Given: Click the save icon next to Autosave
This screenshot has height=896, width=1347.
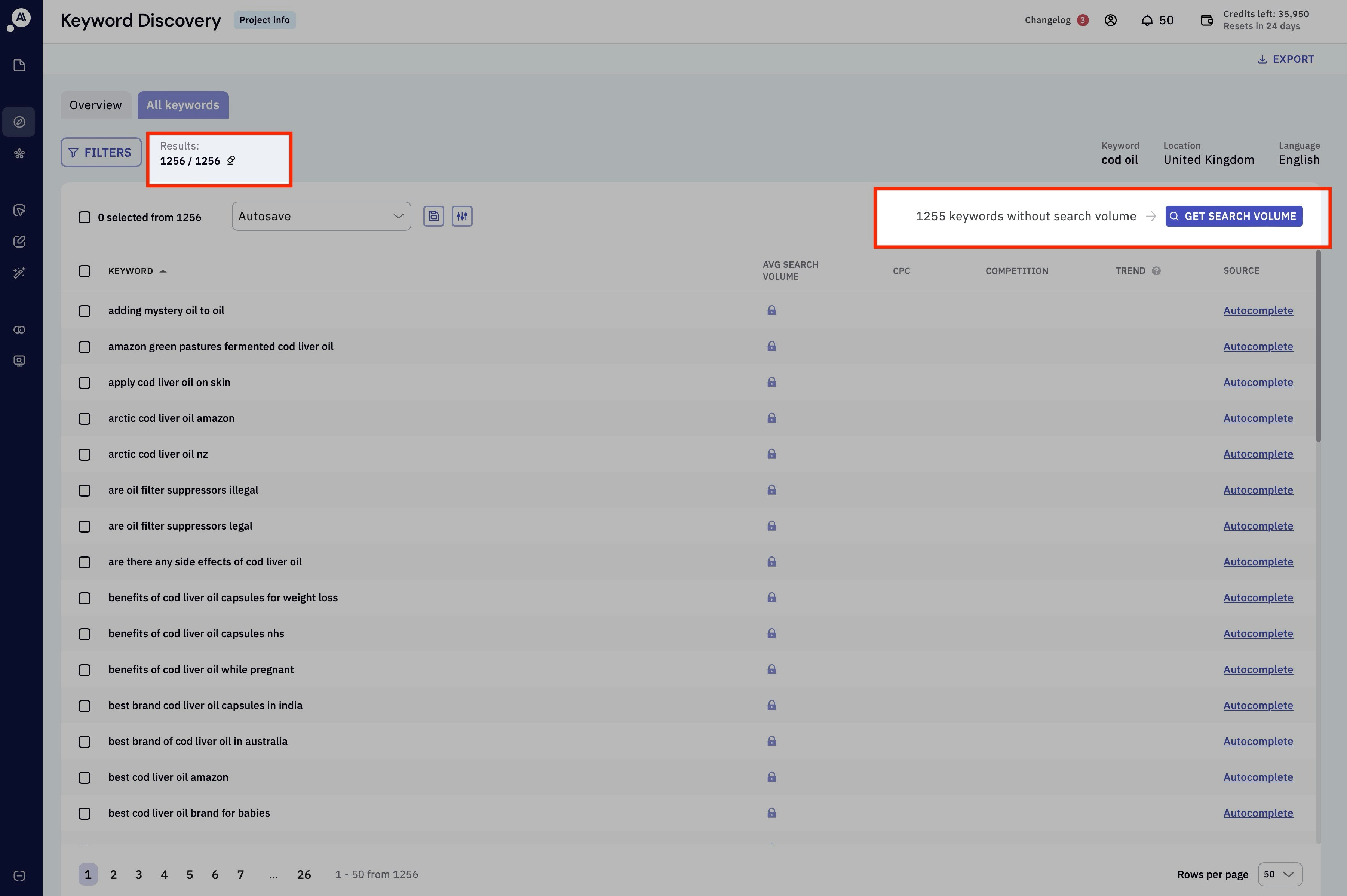Looking at the screenshot, I should [433, 216].
